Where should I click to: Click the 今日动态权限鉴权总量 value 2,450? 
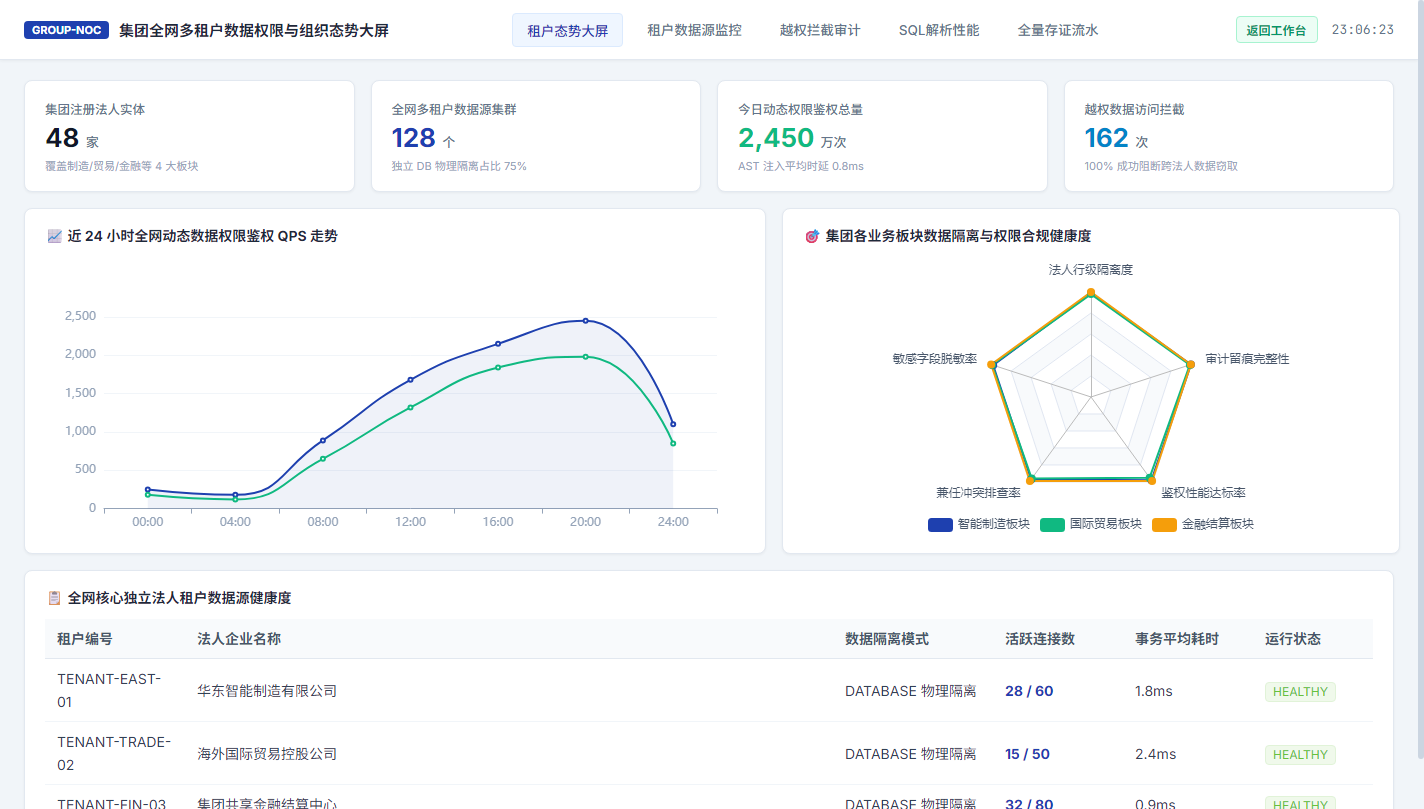[x=776, y=138]
